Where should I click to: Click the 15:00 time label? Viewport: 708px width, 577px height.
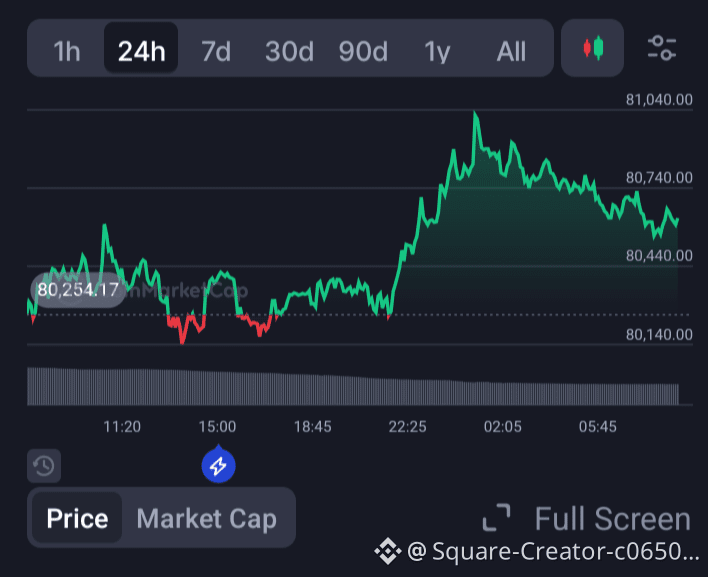217,427
